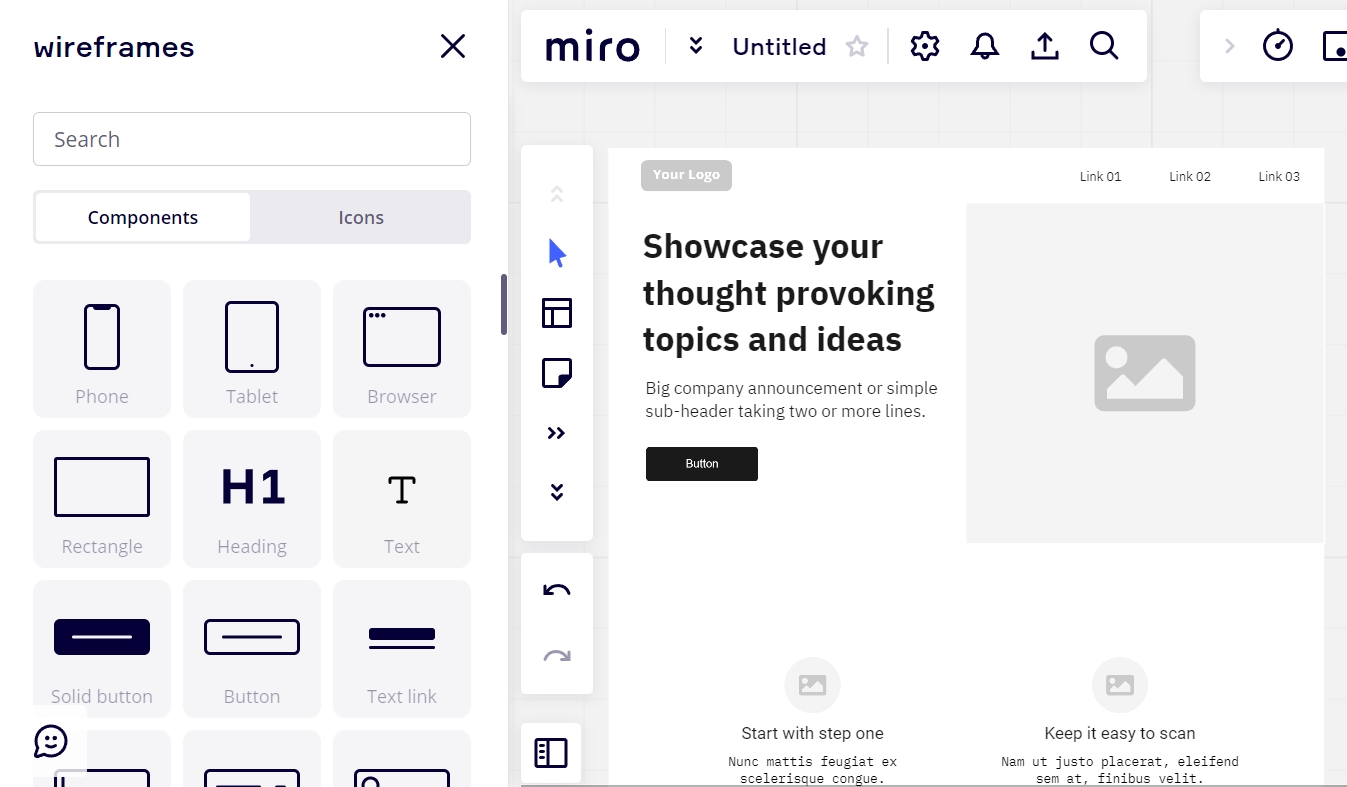Image resolution: width=1347 pixels, height=787 pixels.
Task: Select the image icon above Keep it easy
Action: click(1120, 685)
